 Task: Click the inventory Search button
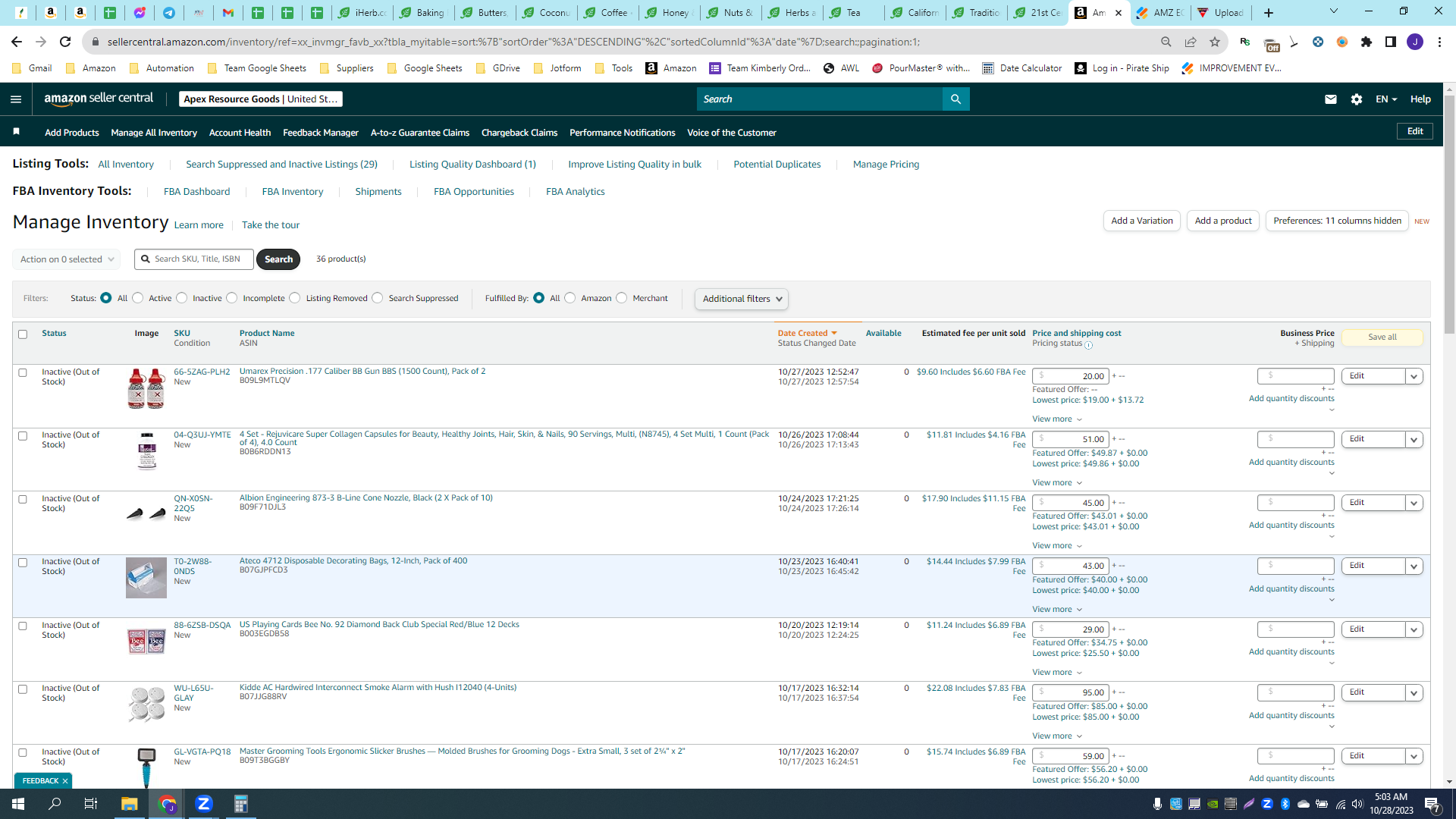click(x=278, y=259)
